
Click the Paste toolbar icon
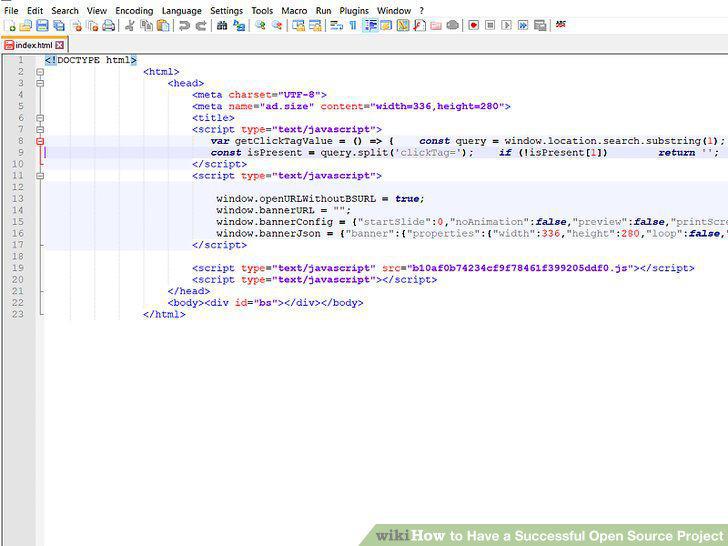pos(163,26)
